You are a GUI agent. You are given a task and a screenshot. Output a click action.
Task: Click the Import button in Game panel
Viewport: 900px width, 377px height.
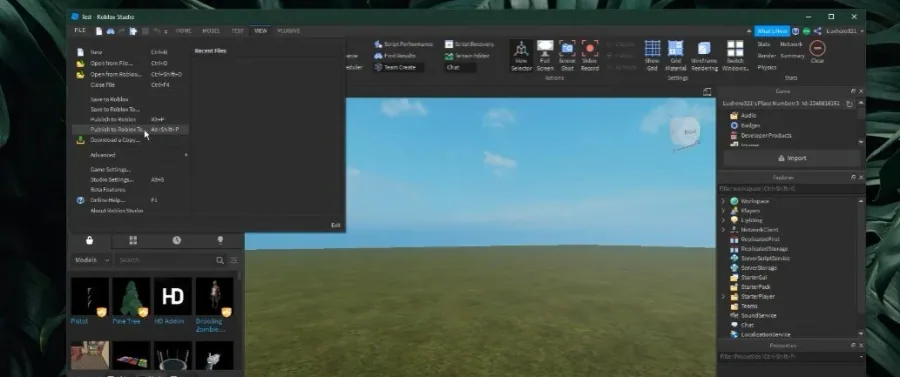click(792, 158)
